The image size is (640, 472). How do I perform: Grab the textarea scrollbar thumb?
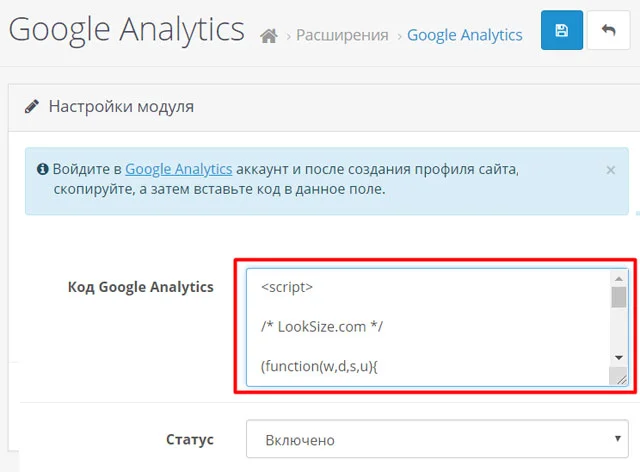(619, 297)
